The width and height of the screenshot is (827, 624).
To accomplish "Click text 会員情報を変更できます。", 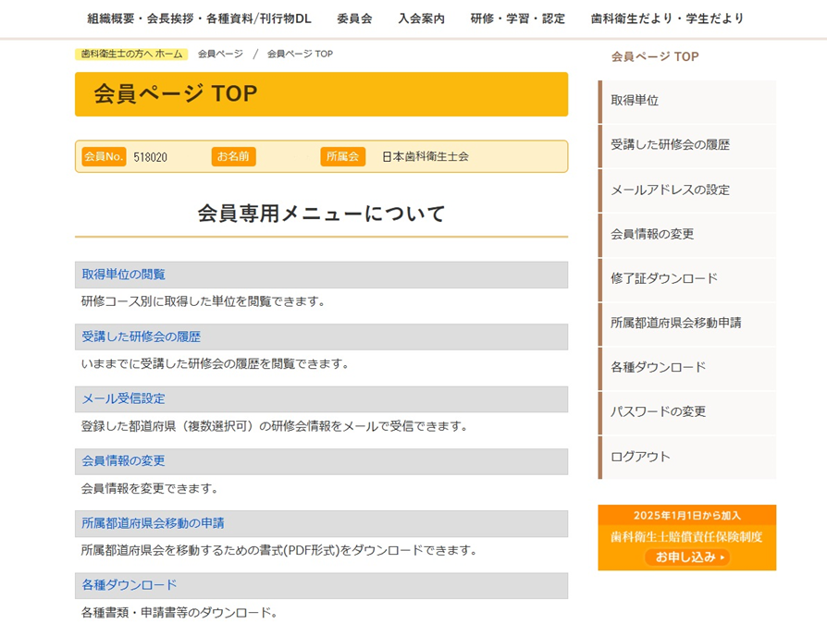I will point(149,488).
